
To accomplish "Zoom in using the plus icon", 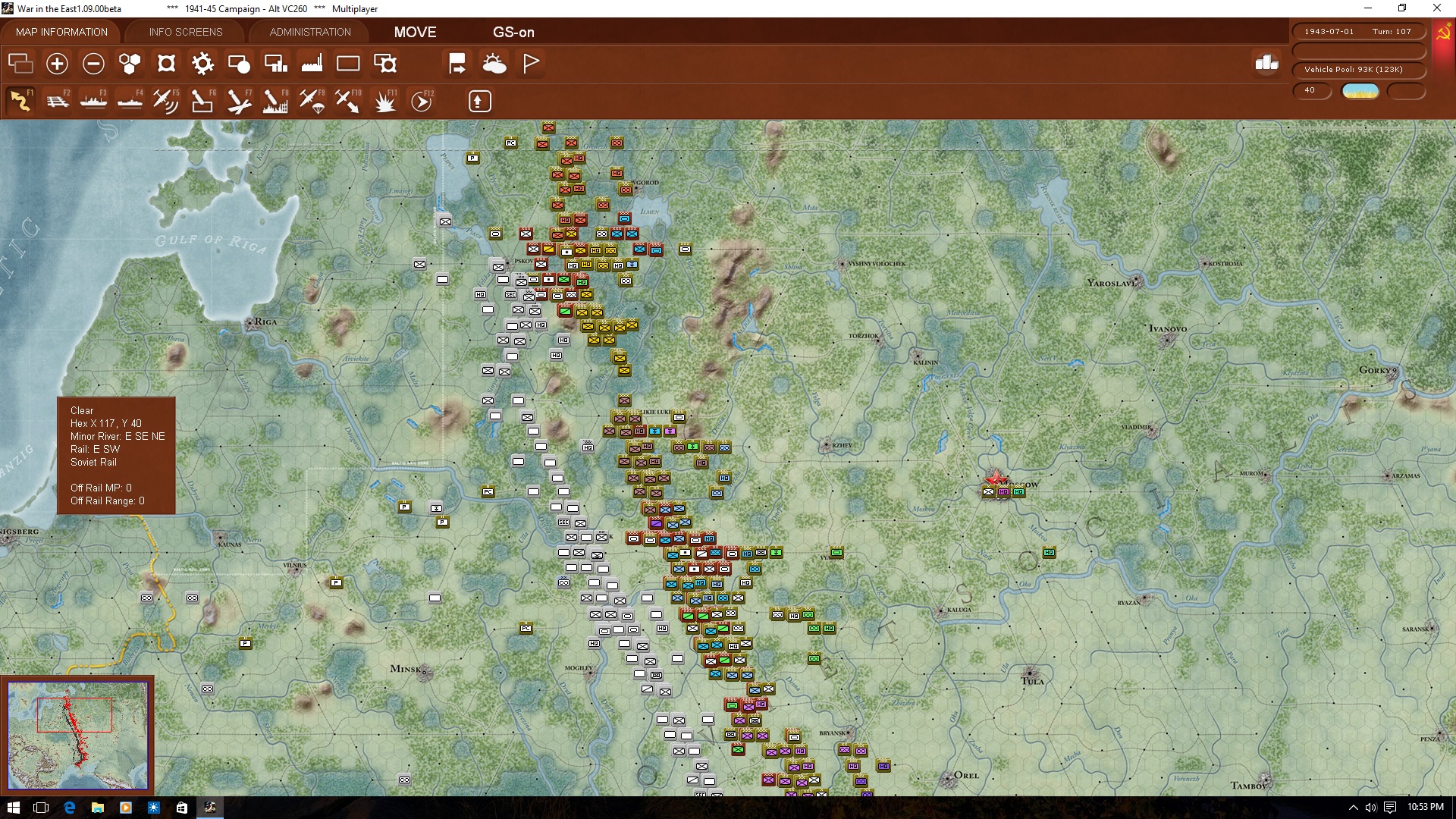I will (x=57, y=64).
